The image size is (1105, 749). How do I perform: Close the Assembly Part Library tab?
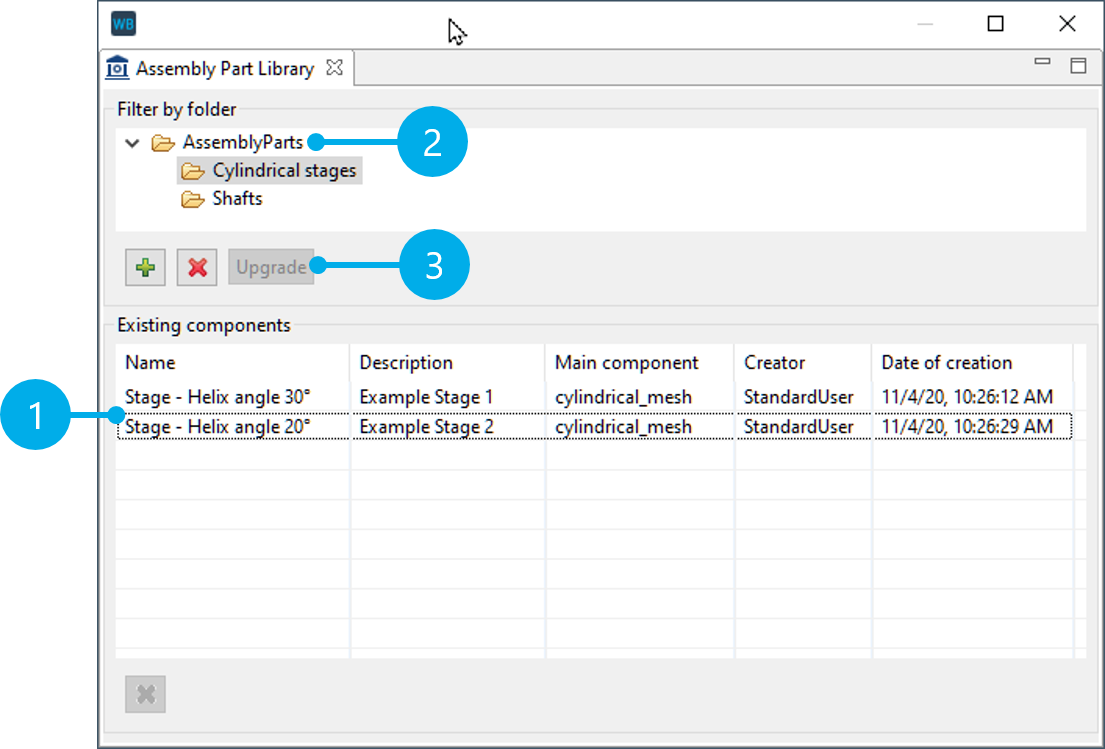coord(335,68)
